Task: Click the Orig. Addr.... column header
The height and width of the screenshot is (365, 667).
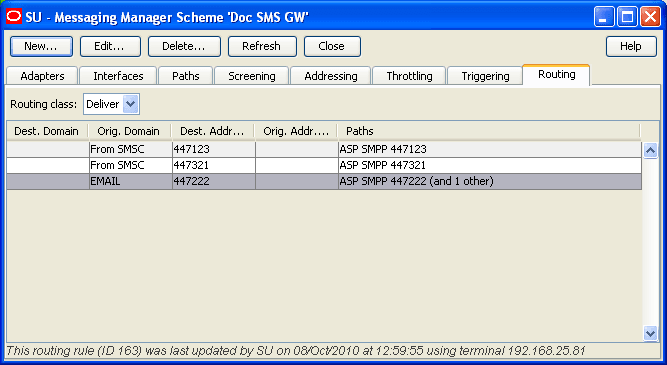Action: click(x=296, y=131)
